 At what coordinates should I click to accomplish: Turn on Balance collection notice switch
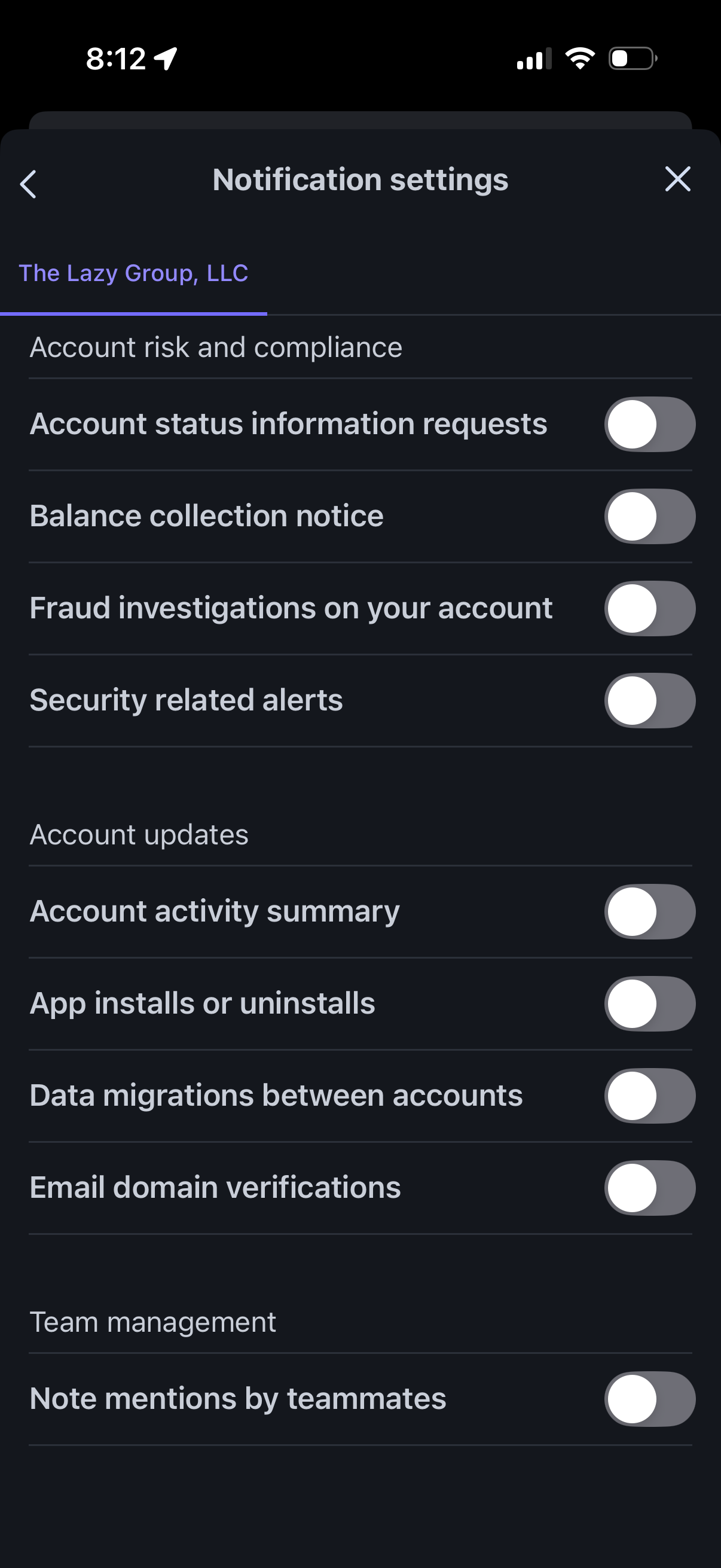tap(649, 516)
